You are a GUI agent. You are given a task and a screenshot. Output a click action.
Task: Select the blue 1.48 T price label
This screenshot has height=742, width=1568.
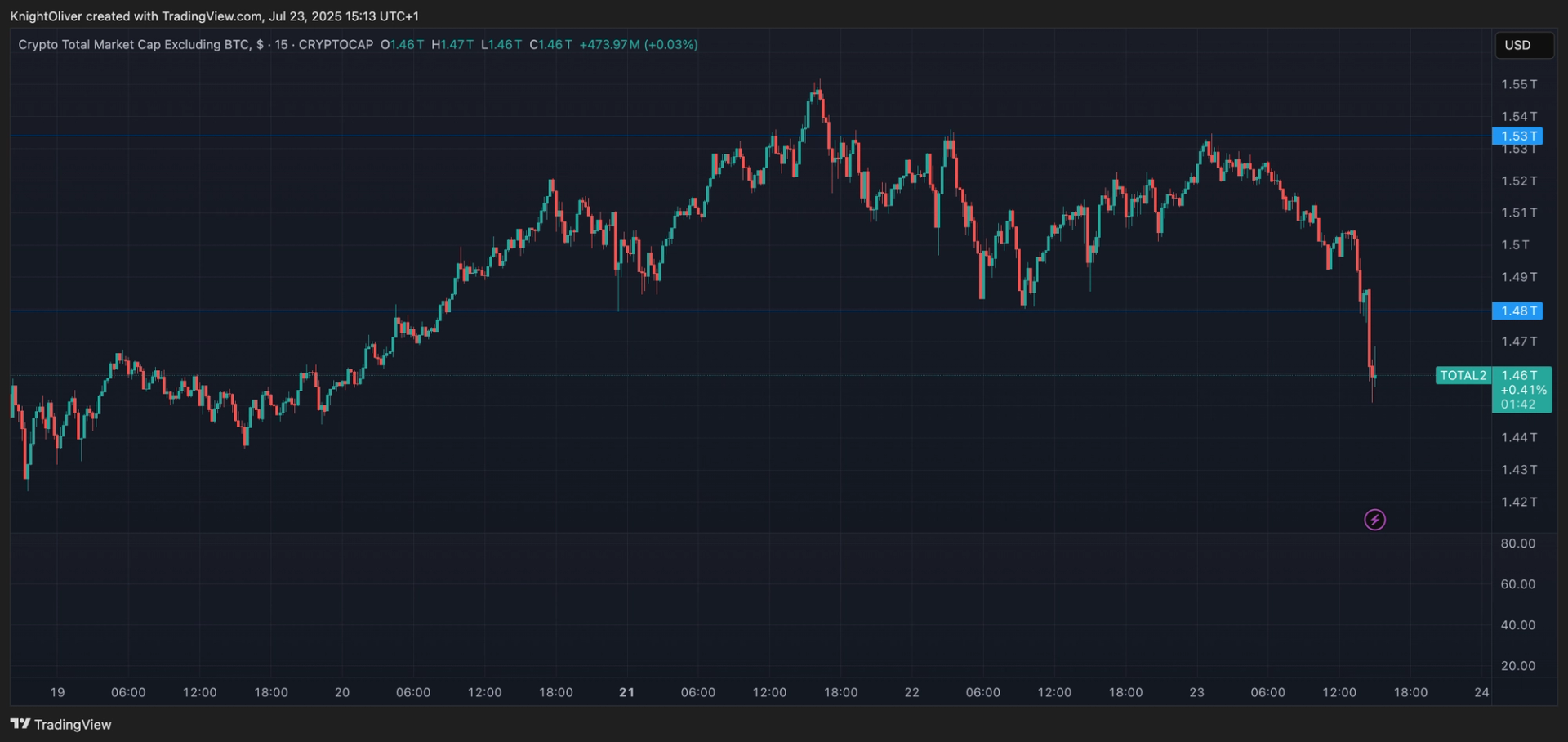pyautogui.click(x=1517, y=311)
